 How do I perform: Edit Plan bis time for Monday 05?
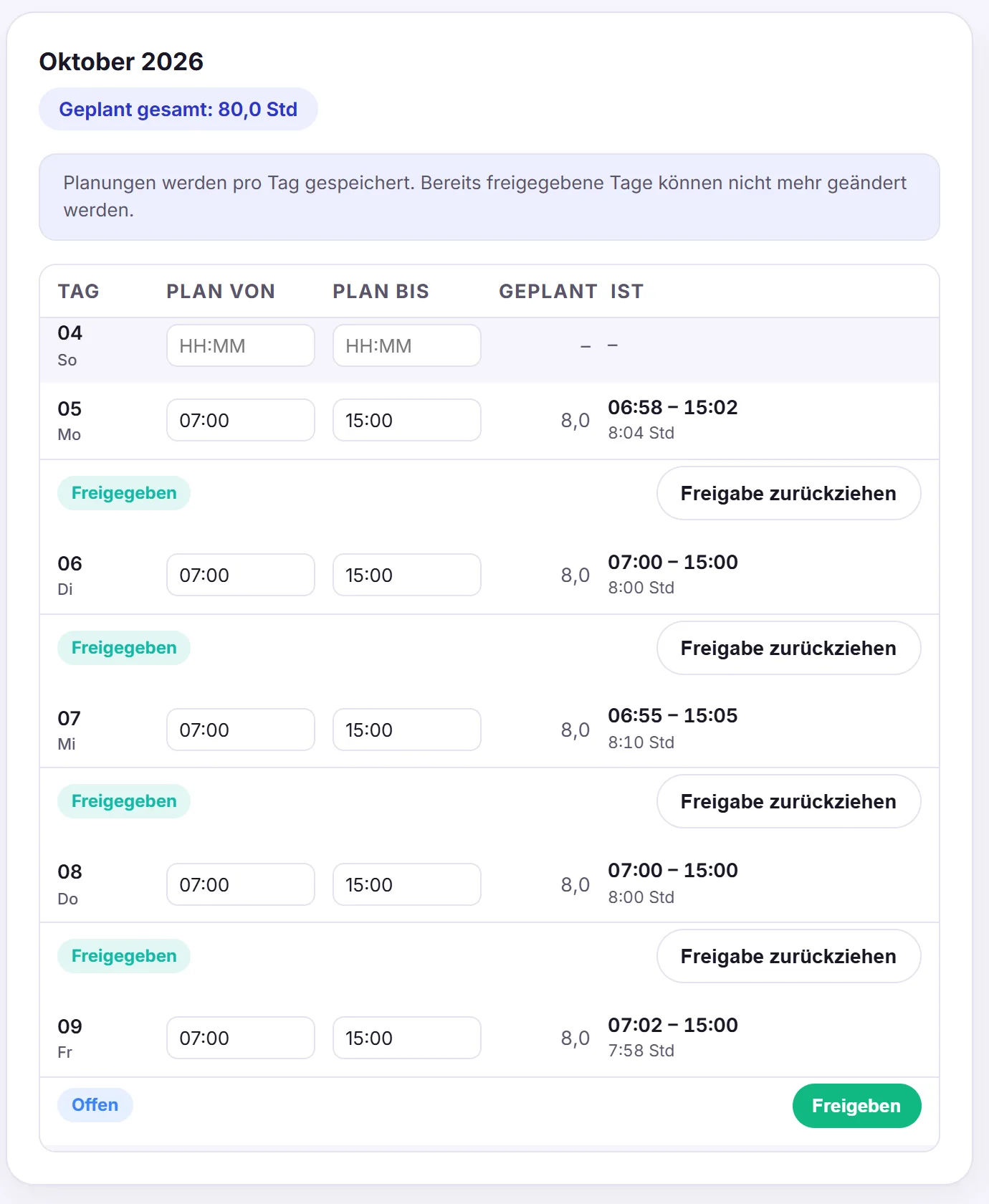tap(407, 420)
